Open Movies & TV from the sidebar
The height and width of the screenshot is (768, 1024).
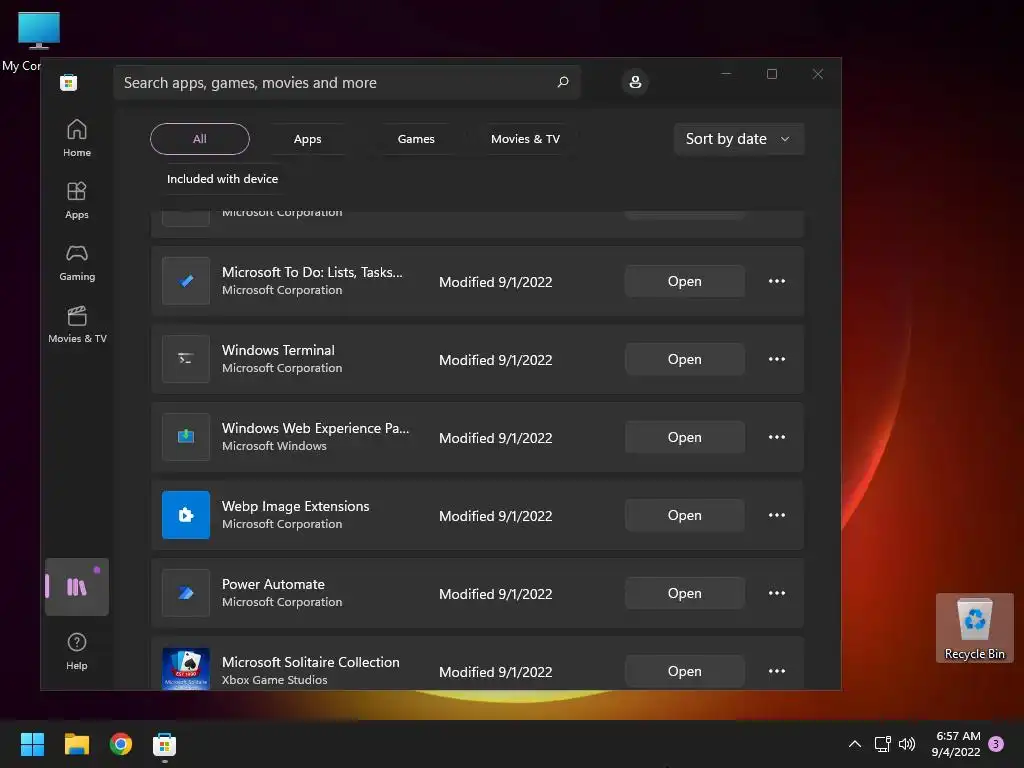(76, 324)
